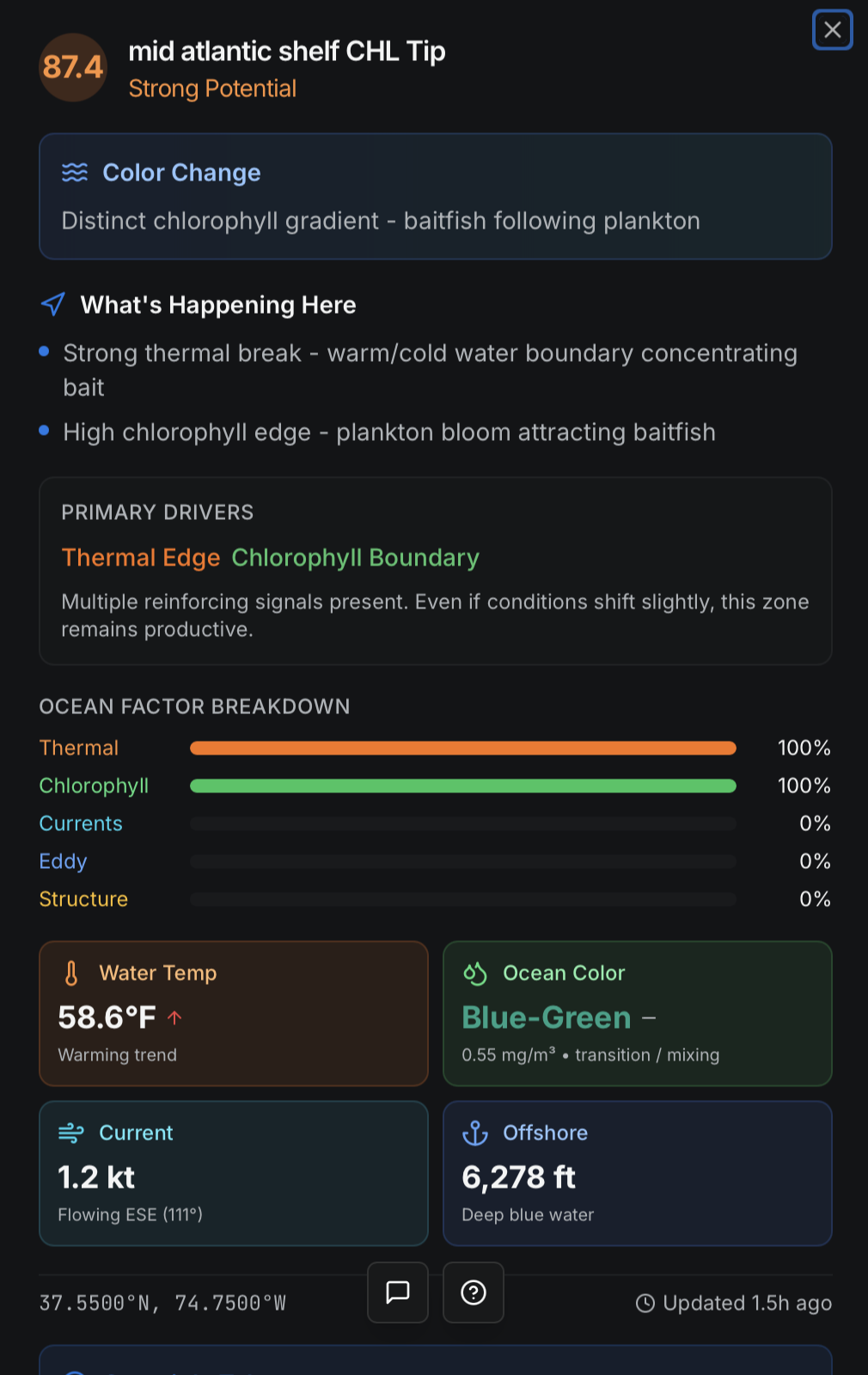Click the anchor icon in the Offshore card

(474, 1133)
